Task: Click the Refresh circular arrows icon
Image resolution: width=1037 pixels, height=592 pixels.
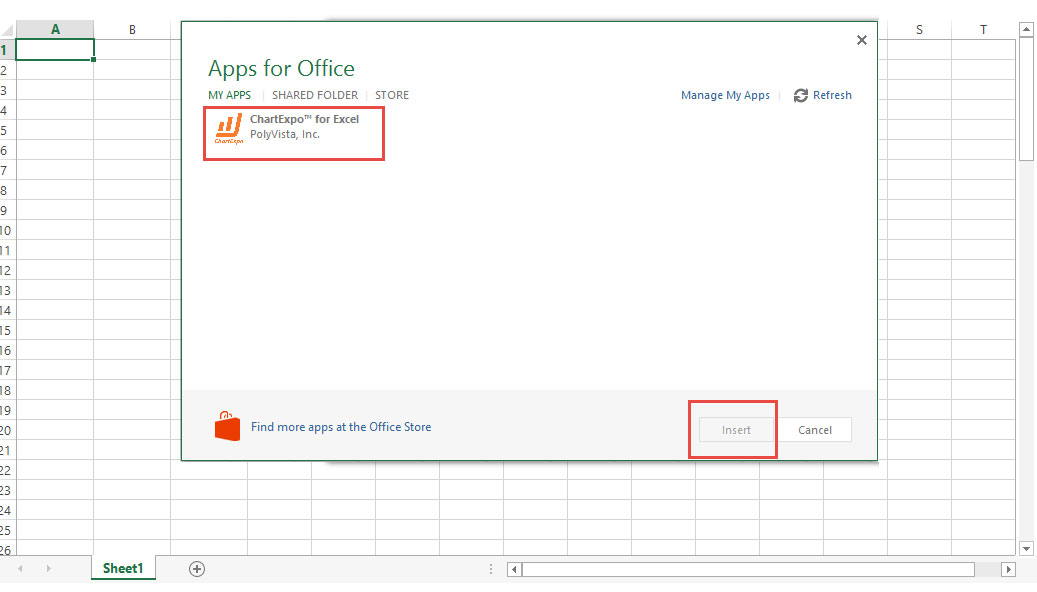Action: click(800, 95)
